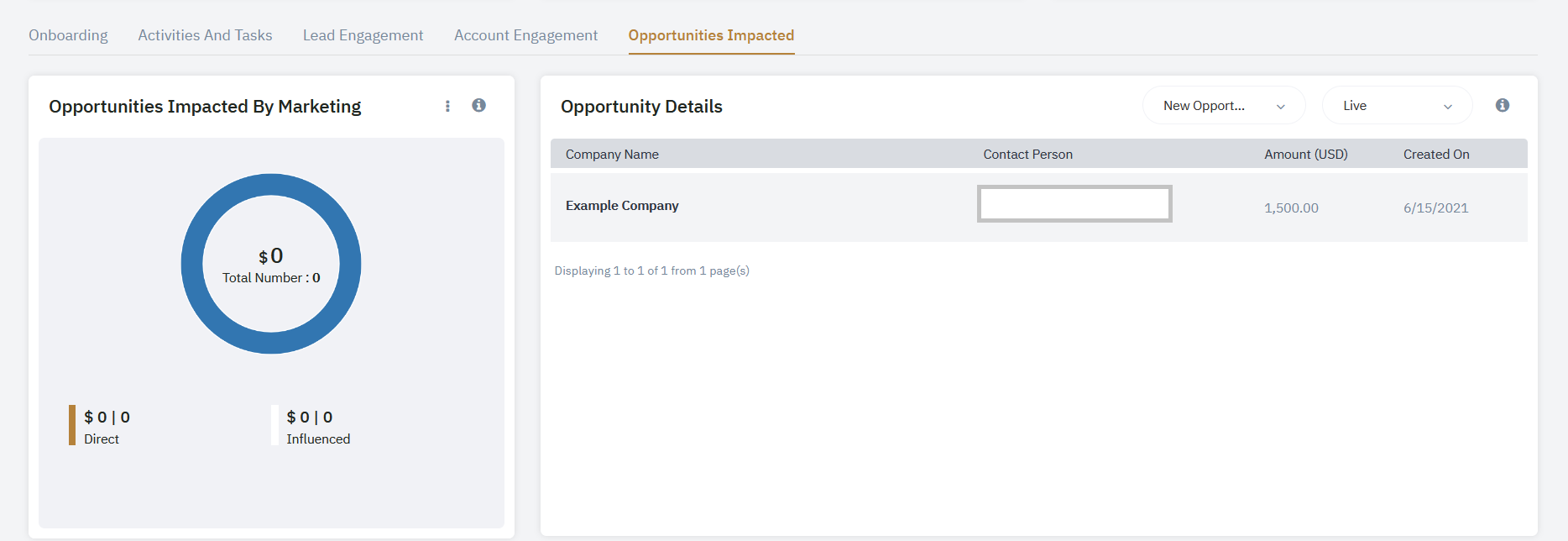Image resolution: width=1568 pixels, height=541 pixels.
Task: Click info icon on Opportunity Details panel
Action: (1502, 105)
